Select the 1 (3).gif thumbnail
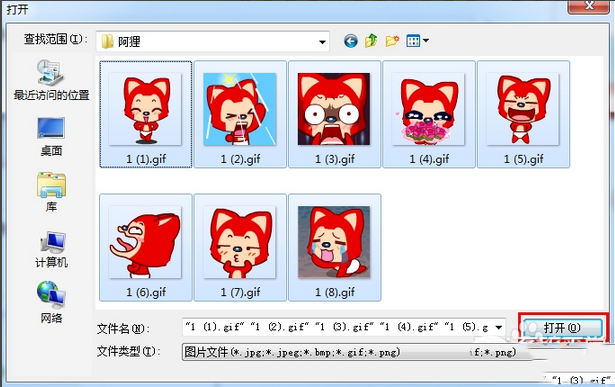The width and height of the screenshot is (615, 387). tap(335, 114)
